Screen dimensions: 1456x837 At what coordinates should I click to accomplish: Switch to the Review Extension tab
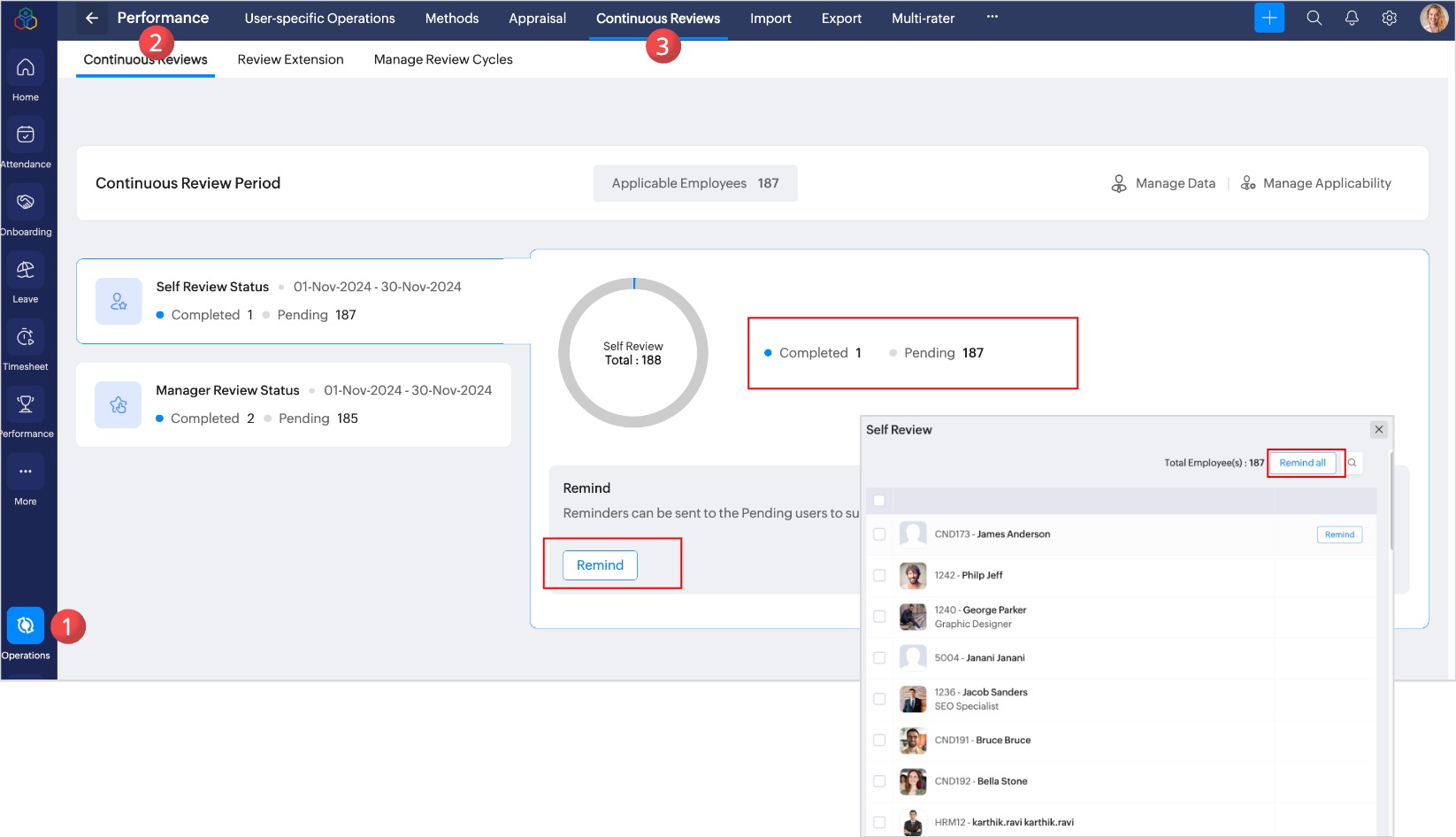[290, 59]
